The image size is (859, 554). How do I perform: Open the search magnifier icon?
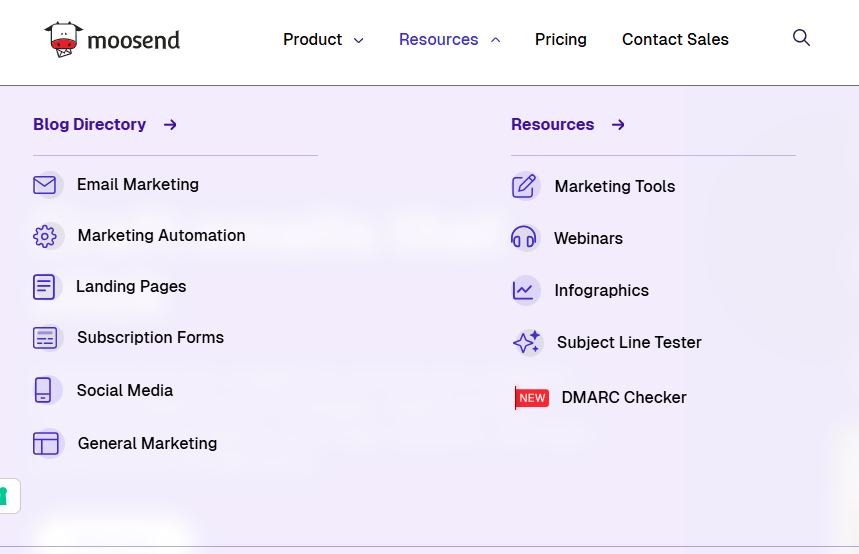[801, 38]
